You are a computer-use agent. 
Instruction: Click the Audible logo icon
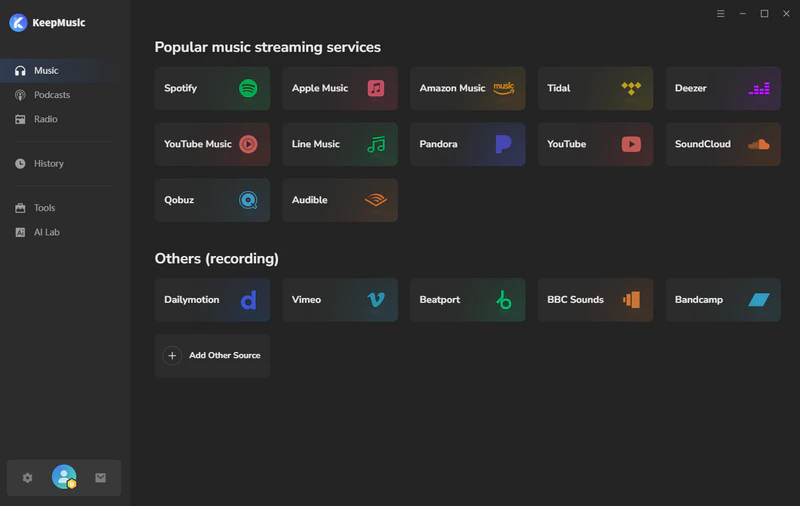(x=376, y=200)
